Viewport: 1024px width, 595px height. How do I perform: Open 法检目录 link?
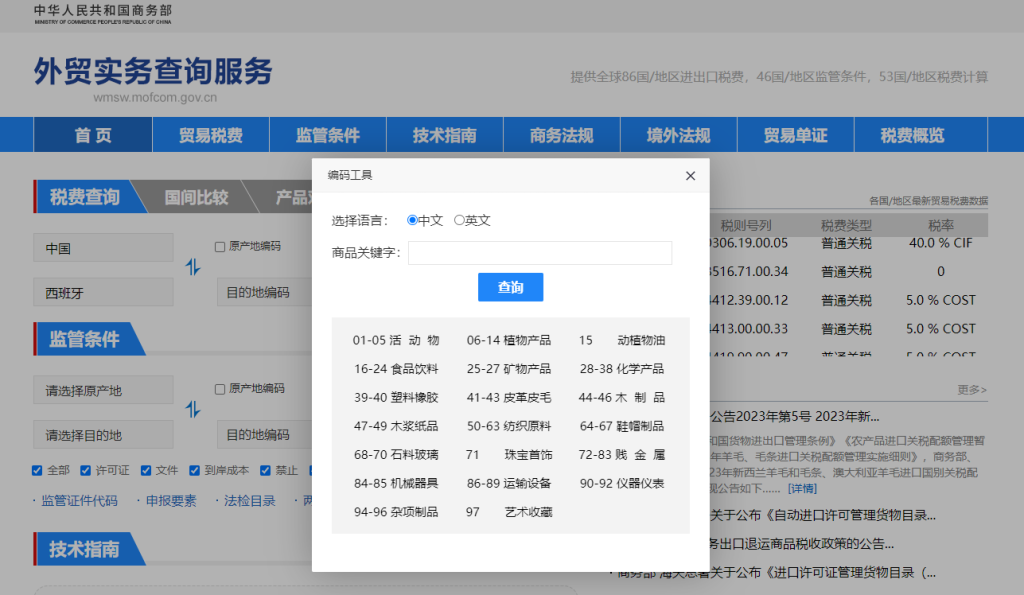point(249,501)
